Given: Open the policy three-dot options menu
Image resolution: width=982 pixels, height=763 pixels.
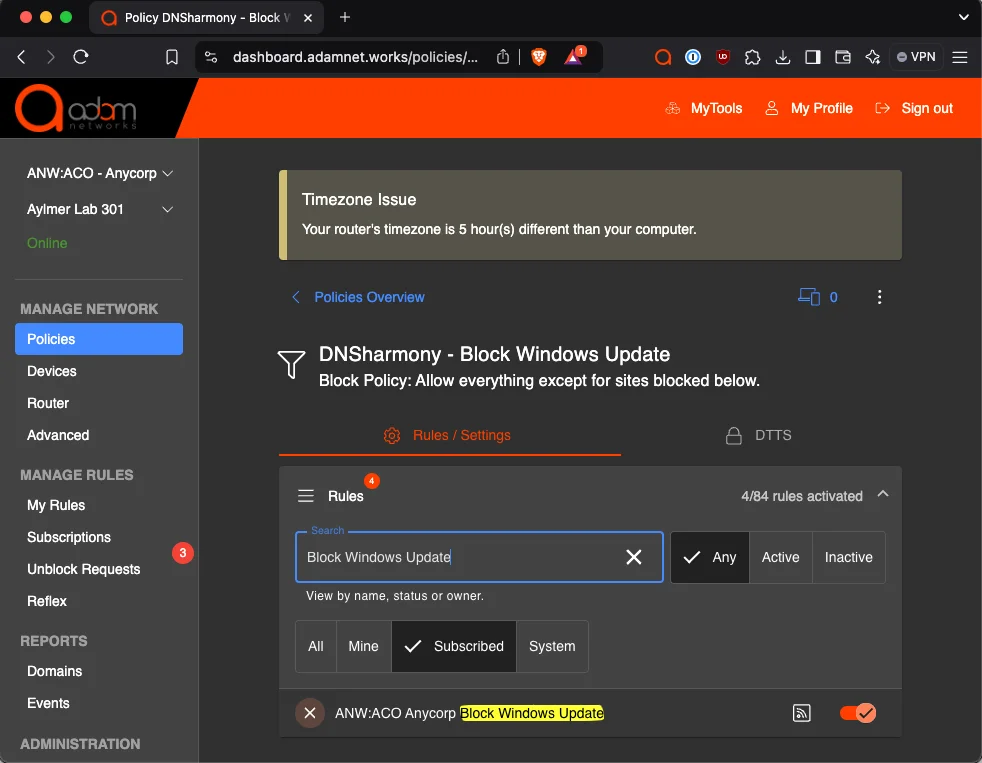Looking at the screenshot, I should [x=879, y=297].
